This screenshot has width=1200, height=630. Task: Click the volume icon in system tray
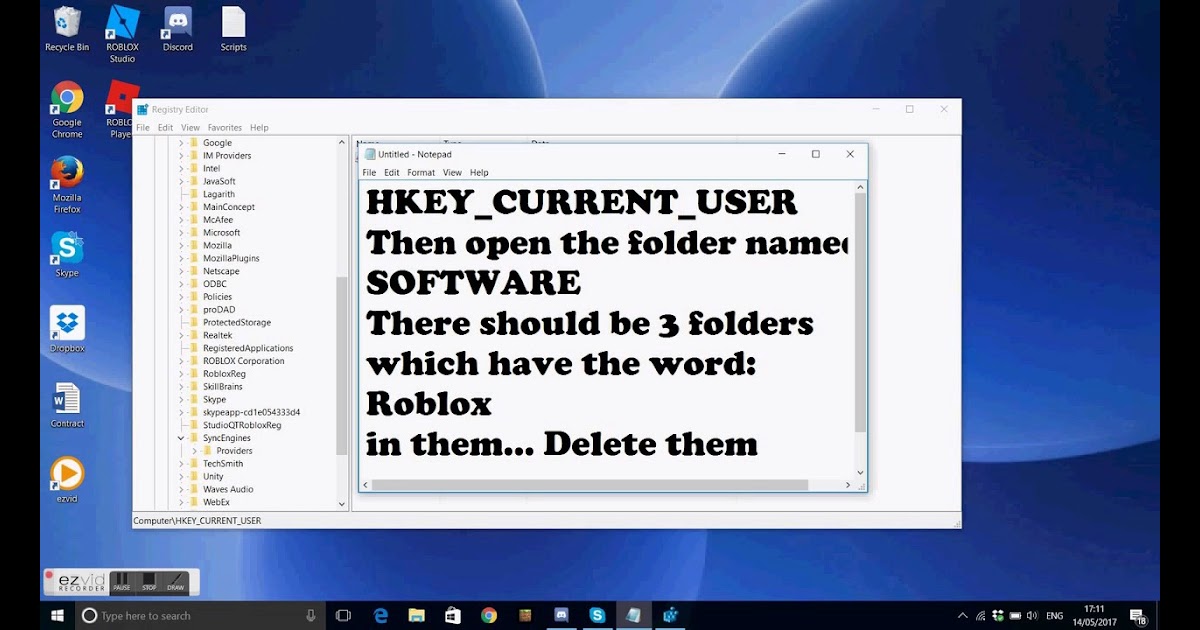(1032, 615)
